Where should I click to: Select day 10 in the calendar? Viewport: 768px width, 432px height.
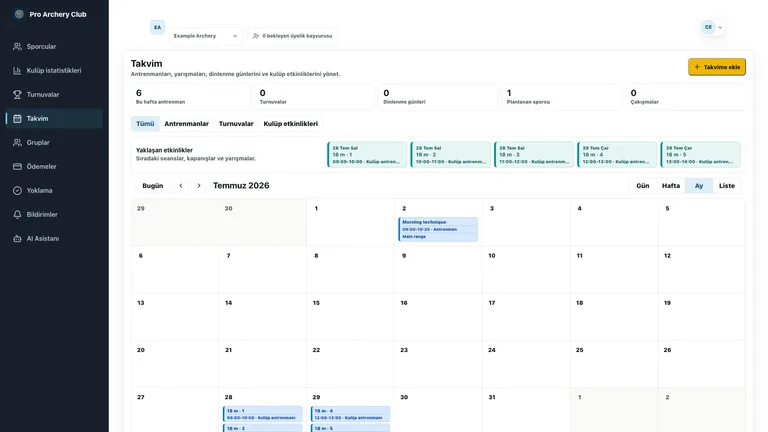point(526,269)
